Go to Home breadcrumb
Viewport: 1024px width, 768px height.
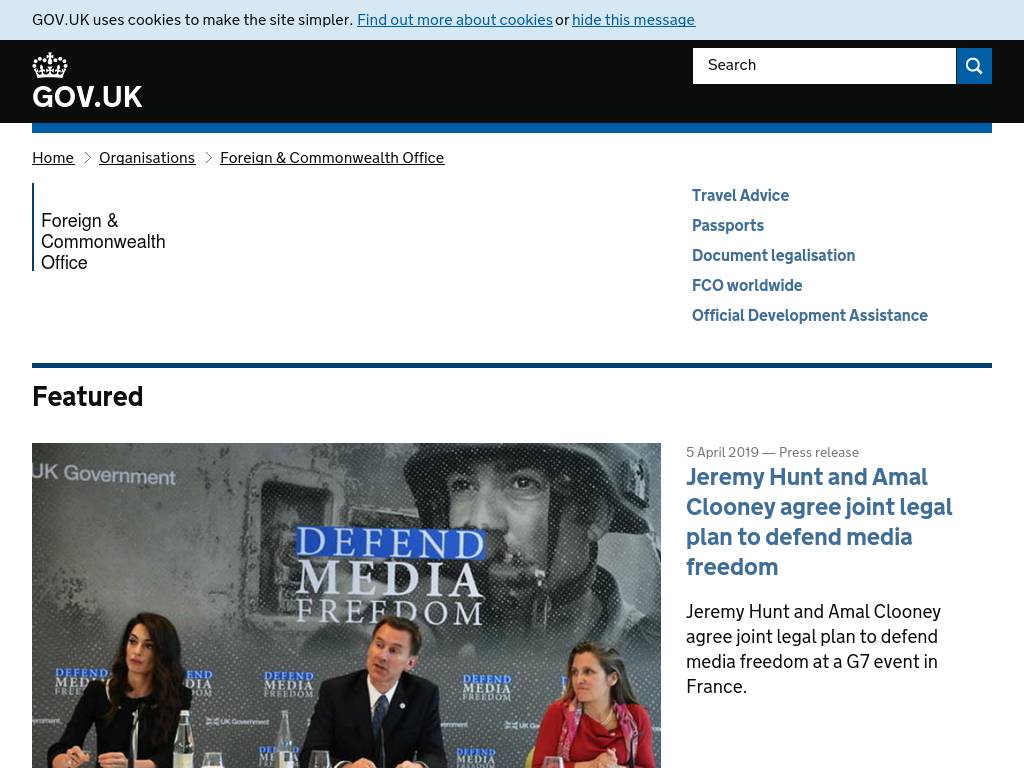tap(53, 158)
